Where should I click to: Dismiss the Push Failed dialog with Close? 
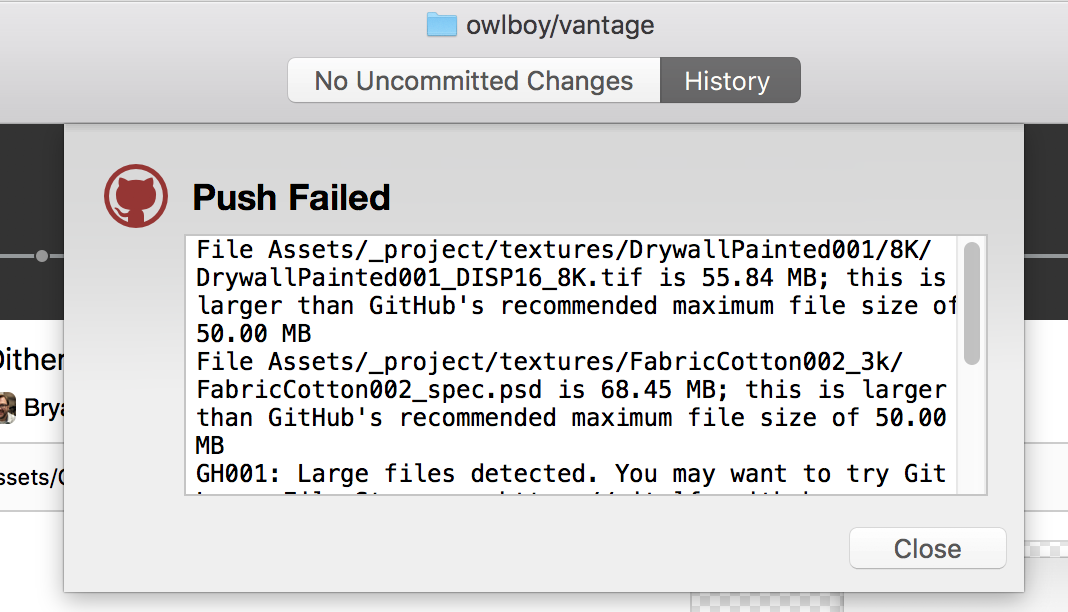pos(927,548)
